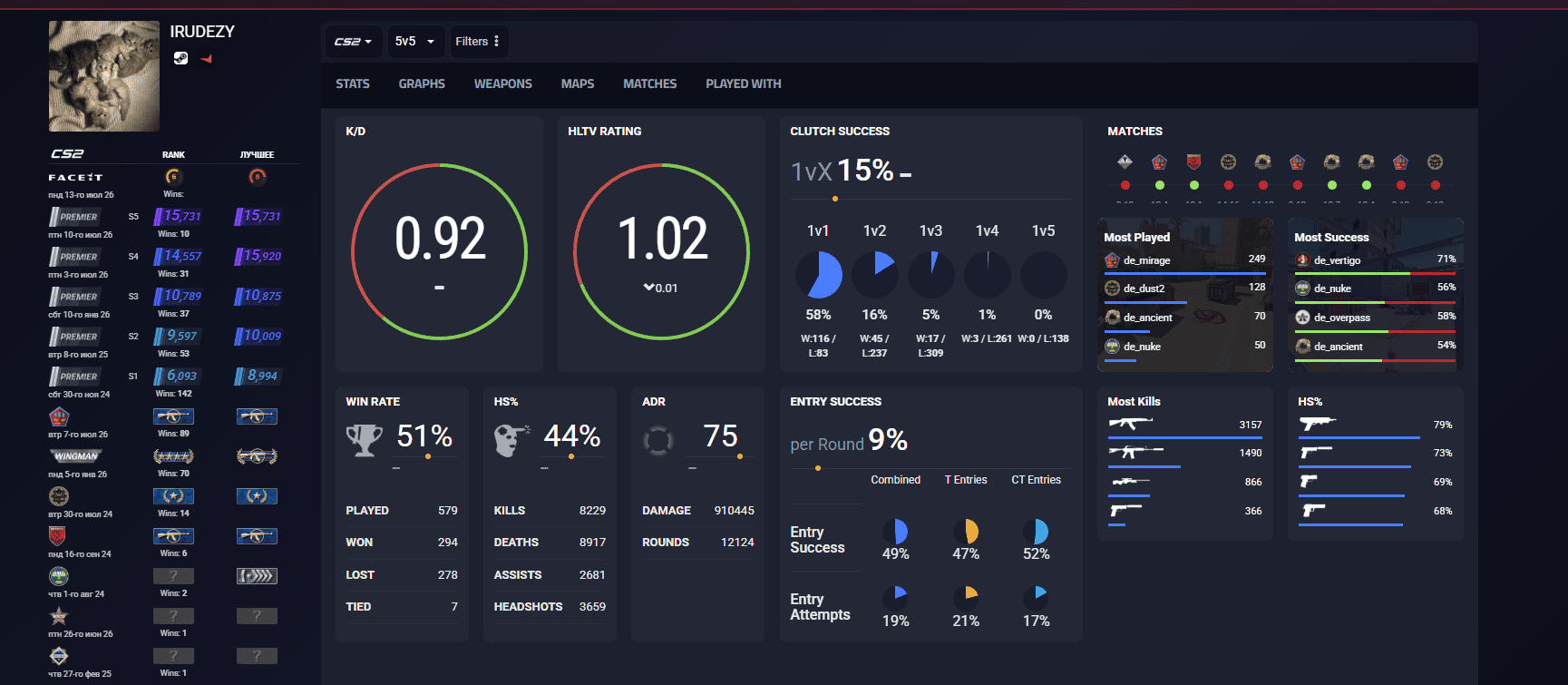Expand the 5v5 mode dropdown
This screenshot has height=685, width=1568.
[x=415, y=42]
